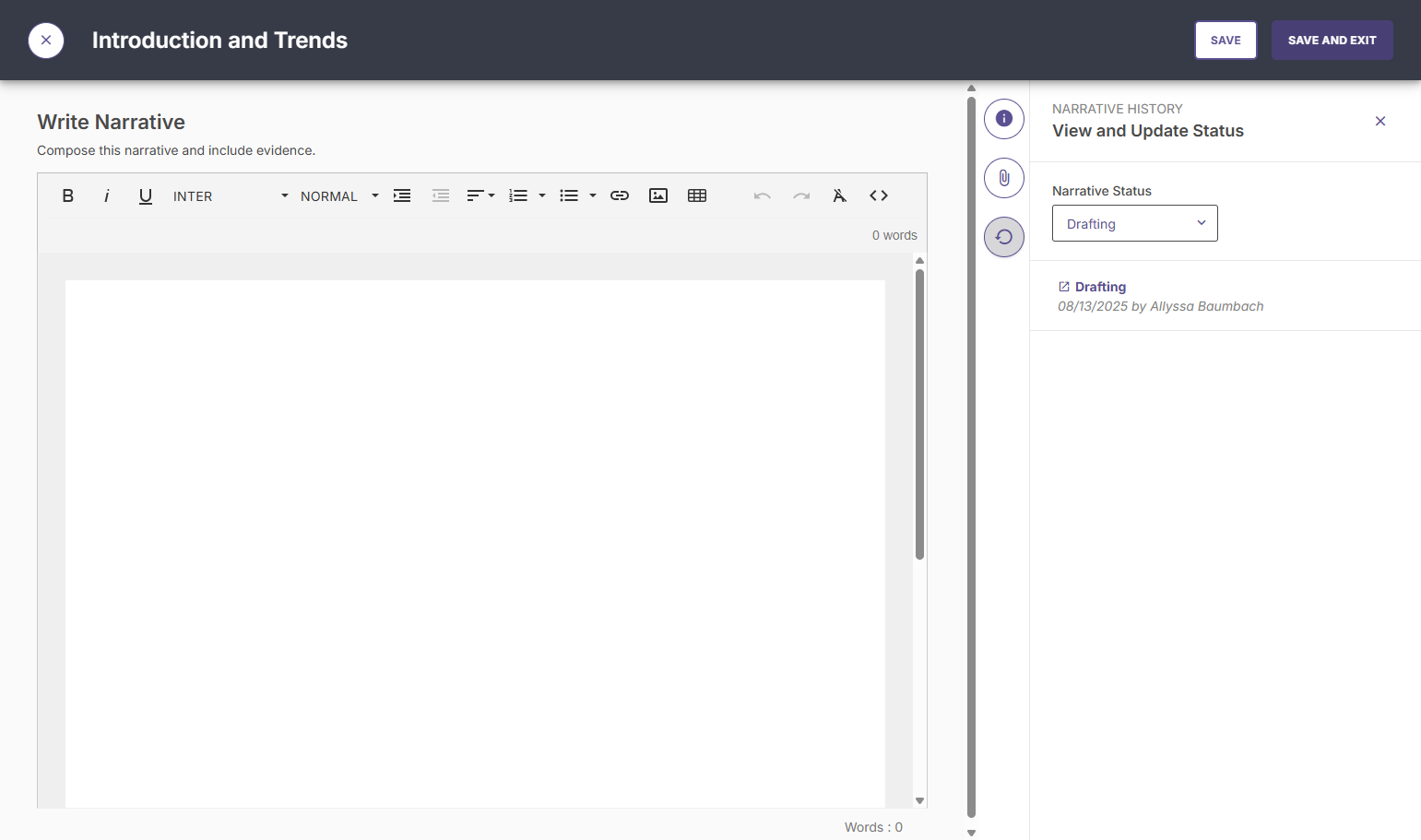
Task: Expand bulleted list style options arrow
Action: pos(593,195)
